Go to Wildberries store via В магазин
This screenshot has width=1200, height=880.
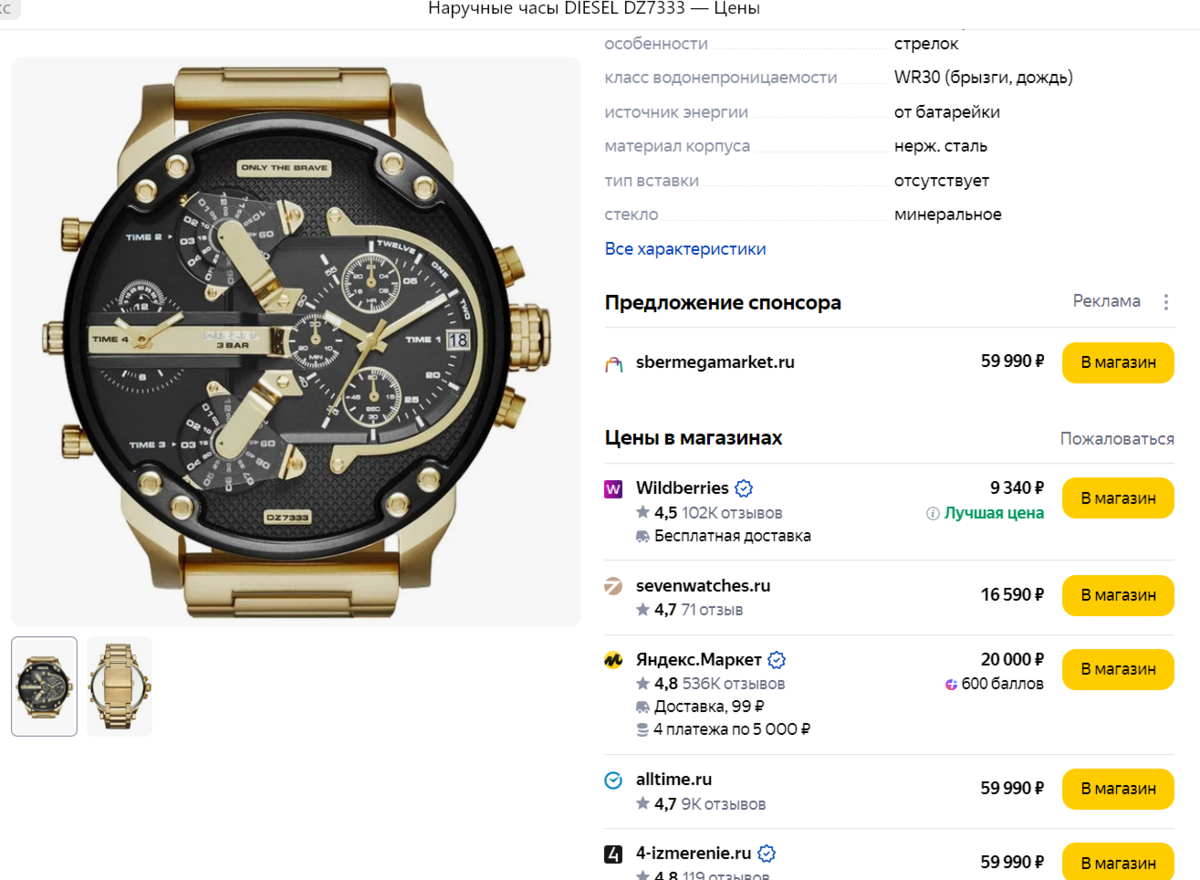point(1118,498)
